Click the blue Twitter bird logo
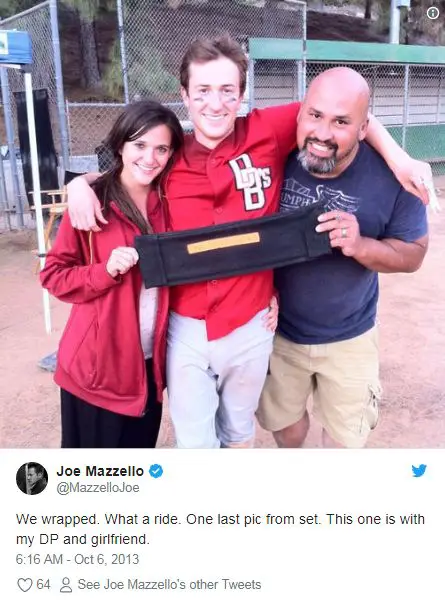The image size is (445, 600). click(419, 470)
